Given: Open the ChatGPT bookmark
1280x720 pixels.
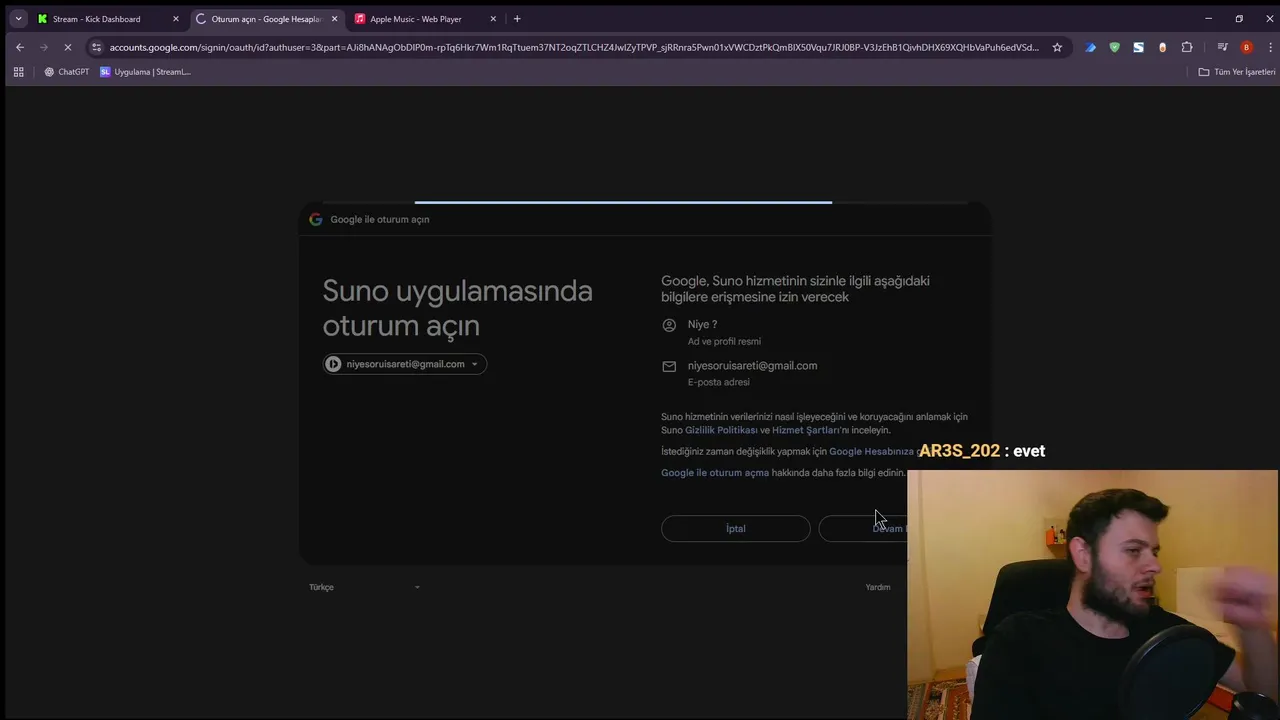Looking at the screenshot, I should [x=67, y=72].
